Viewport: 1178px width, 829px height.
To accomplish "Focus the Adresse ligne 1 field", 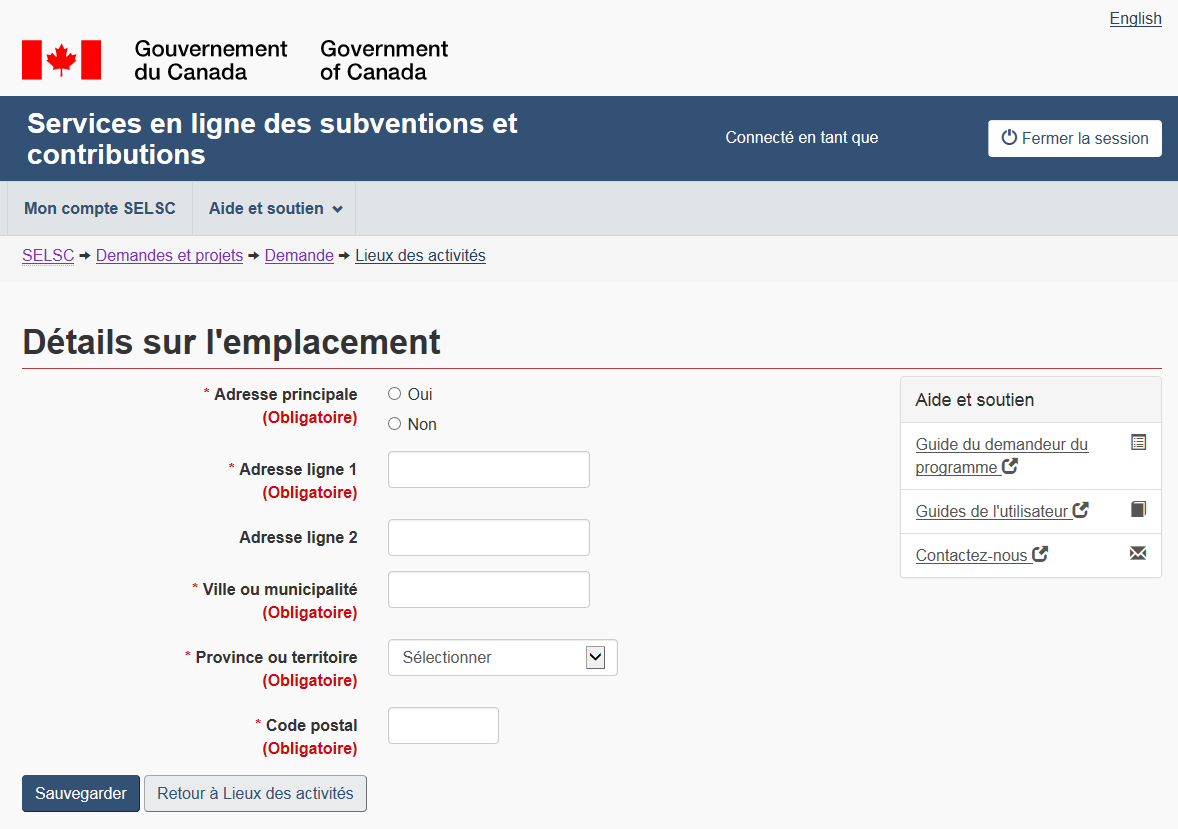I will (x=488, y=470).
